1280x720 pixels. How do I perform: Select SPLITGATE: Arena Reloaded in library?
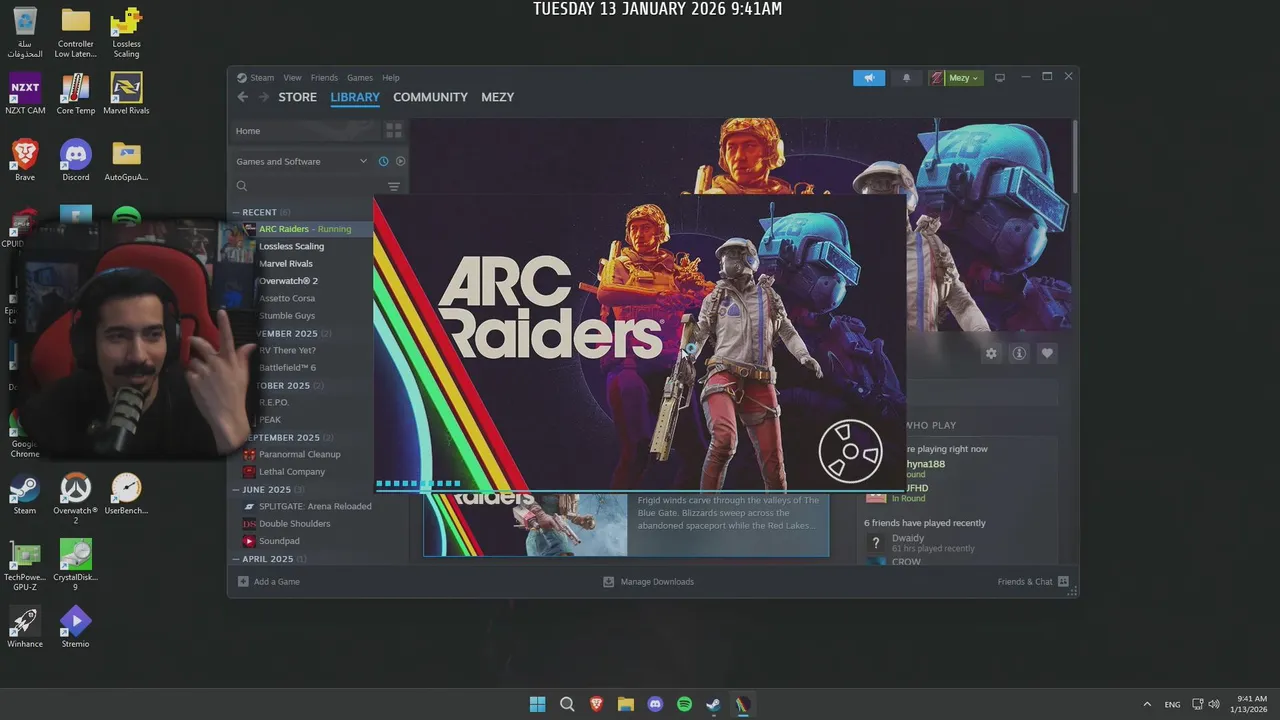(x=307, y=506)
